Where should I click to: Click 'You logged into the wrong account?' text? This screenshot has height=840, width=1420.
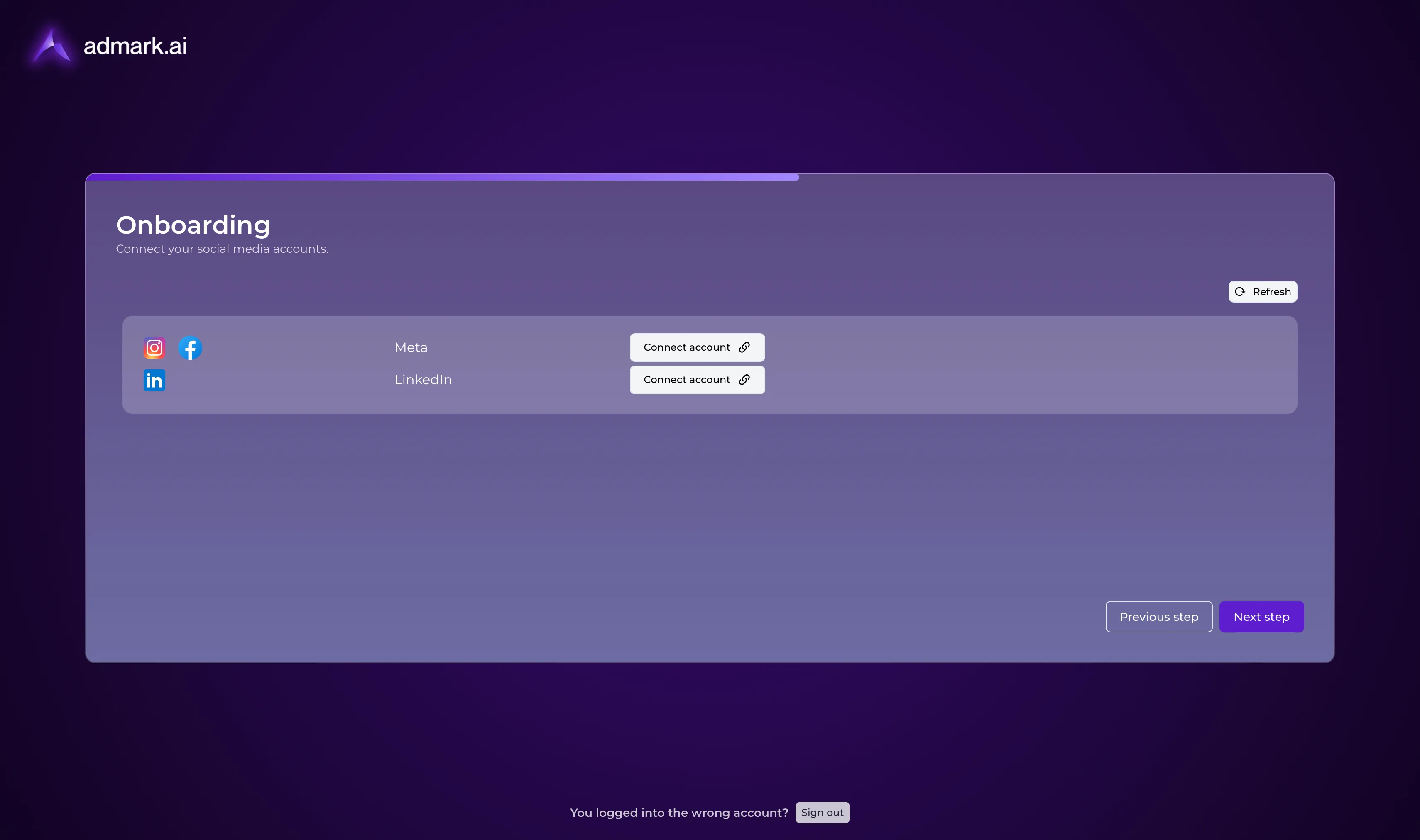[x=679, y=813]
